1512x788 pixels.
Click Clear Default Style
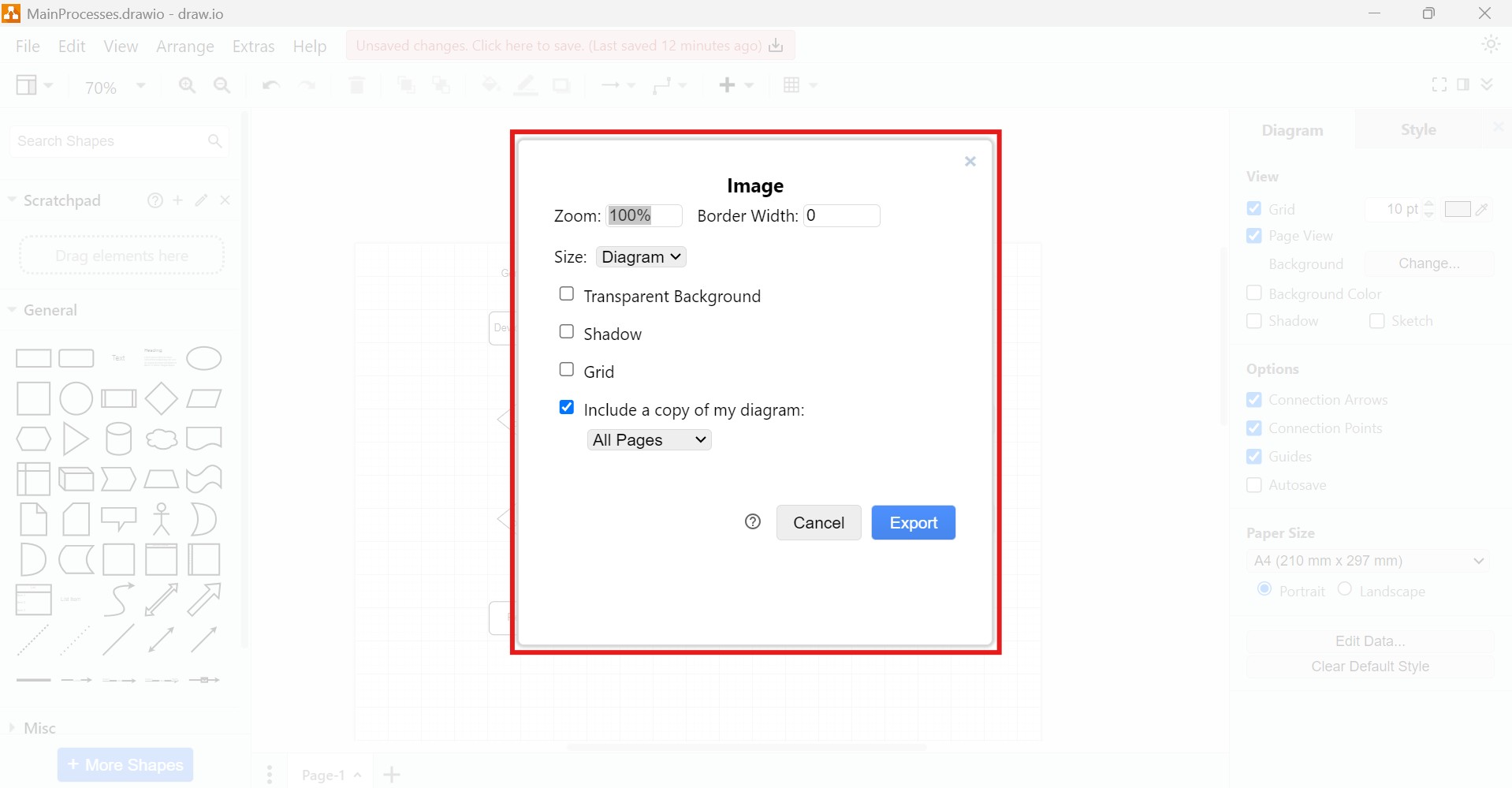tap(1369, 666)
